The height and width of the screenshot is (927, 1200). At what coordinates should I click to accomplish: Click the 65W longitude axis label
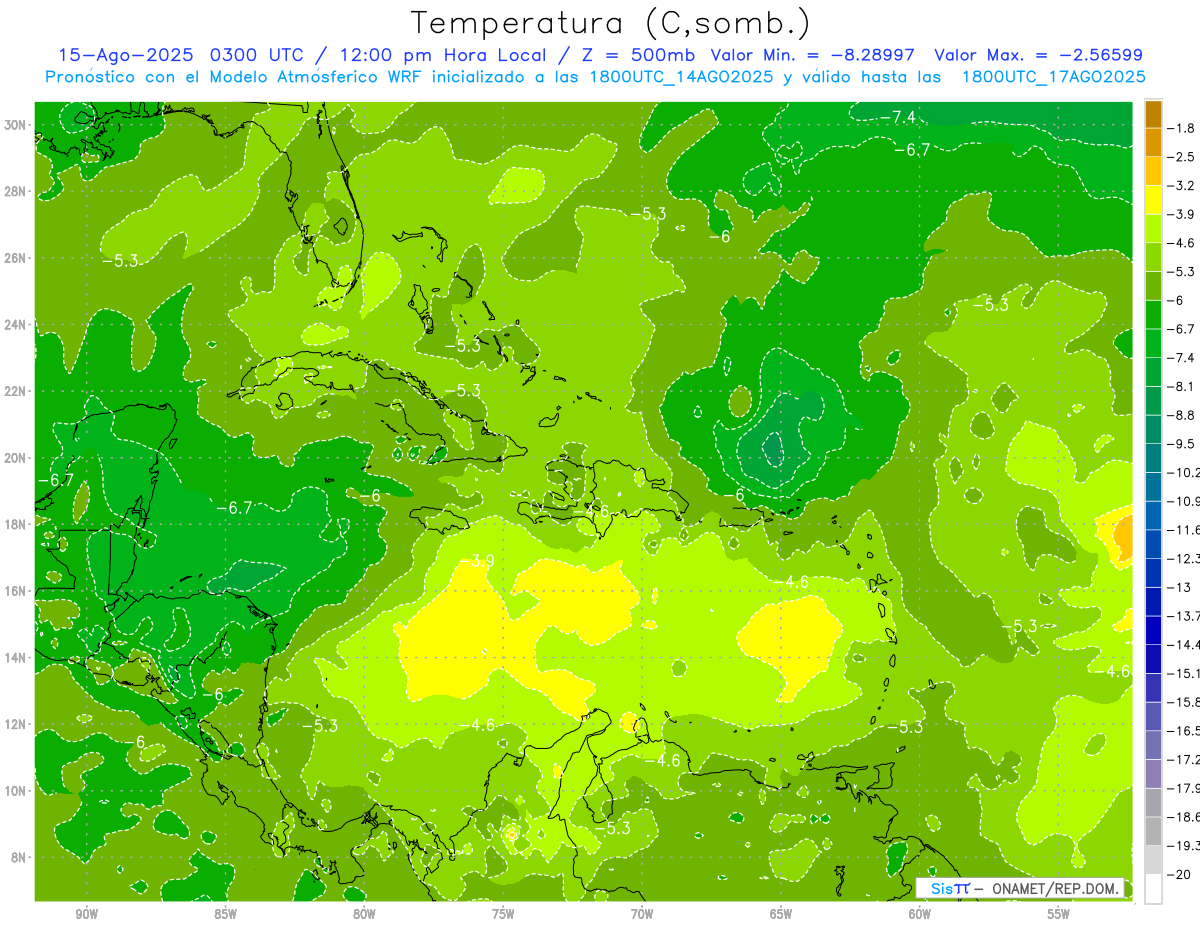(781, 915)
